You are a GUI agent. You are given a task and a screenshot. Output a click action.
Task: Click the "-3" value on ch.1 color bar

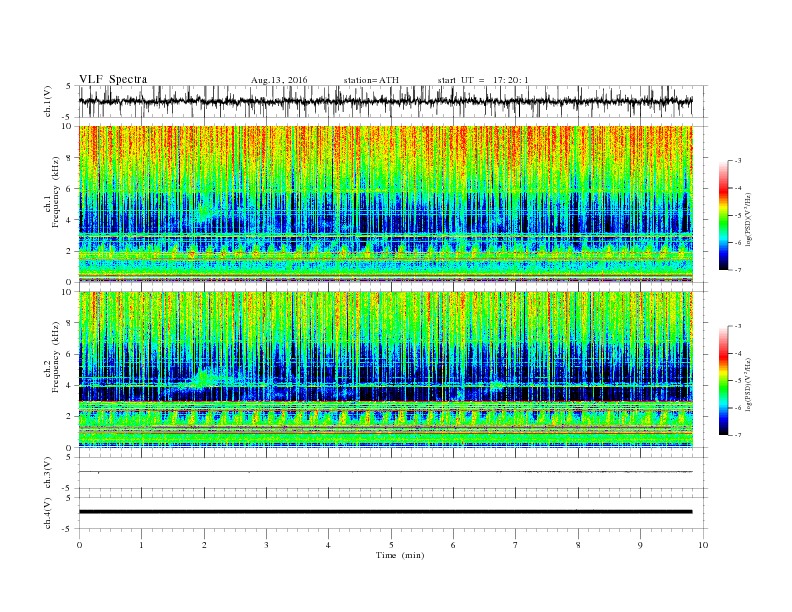click(738, 161)
